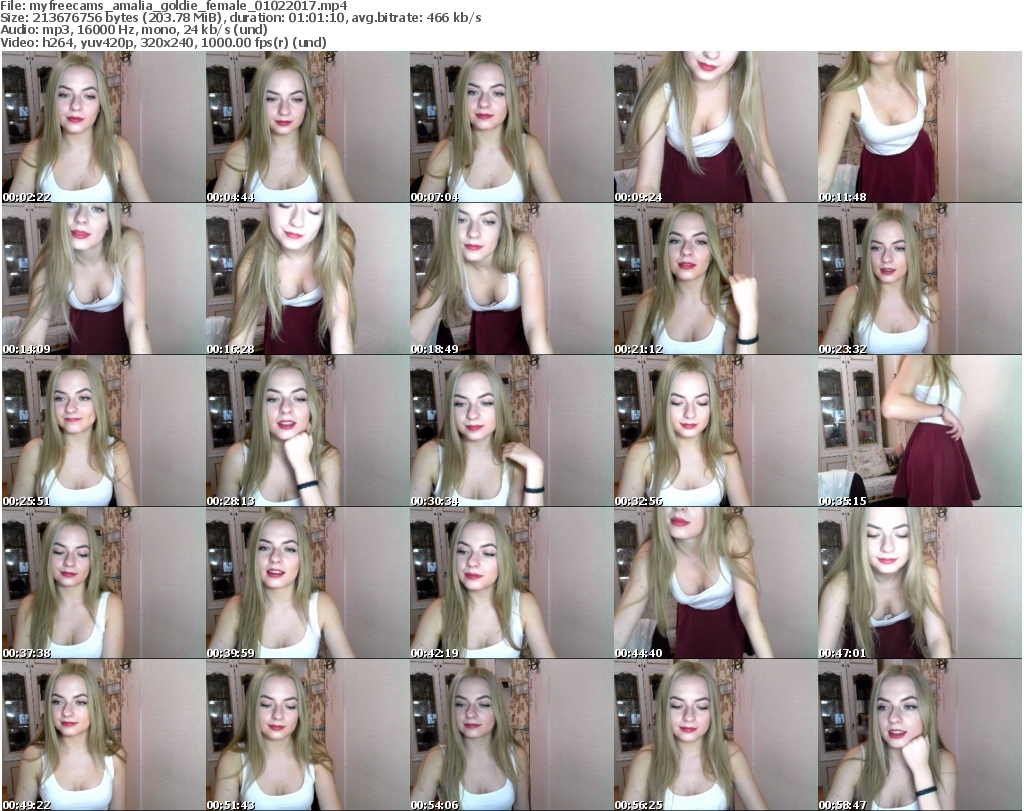Click the File name header line
The image size is (1024, 811).
(x=174, y=6)
